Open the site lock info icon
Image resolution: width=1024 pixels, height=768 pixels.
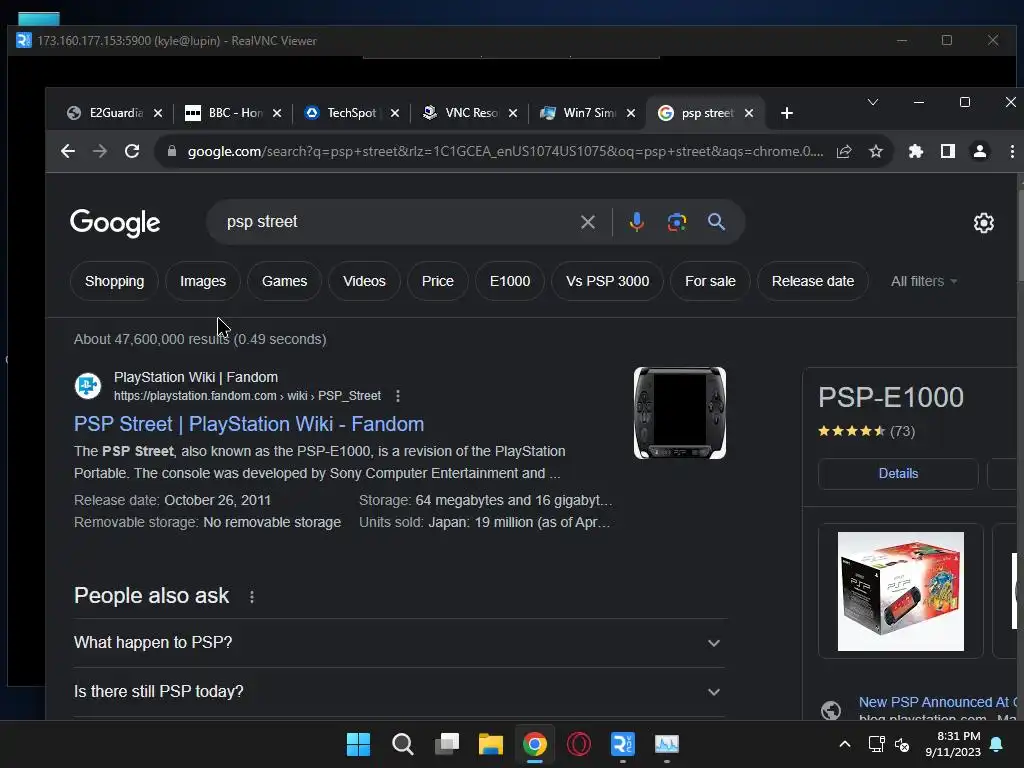[x=172, y=152]
